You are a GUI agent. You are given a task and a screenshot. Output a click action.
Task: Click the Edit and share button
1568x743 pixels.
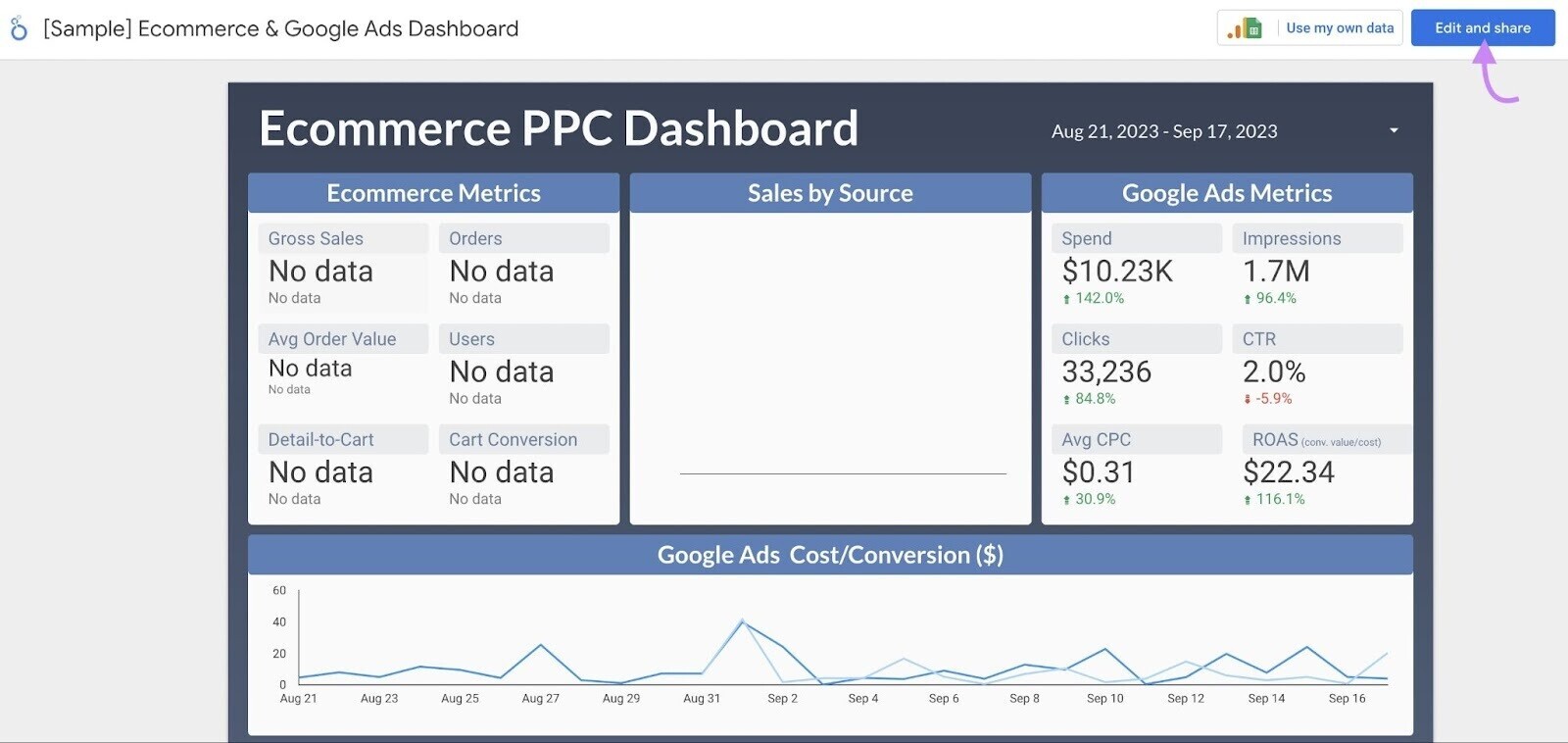click(x=1483, y=27)
